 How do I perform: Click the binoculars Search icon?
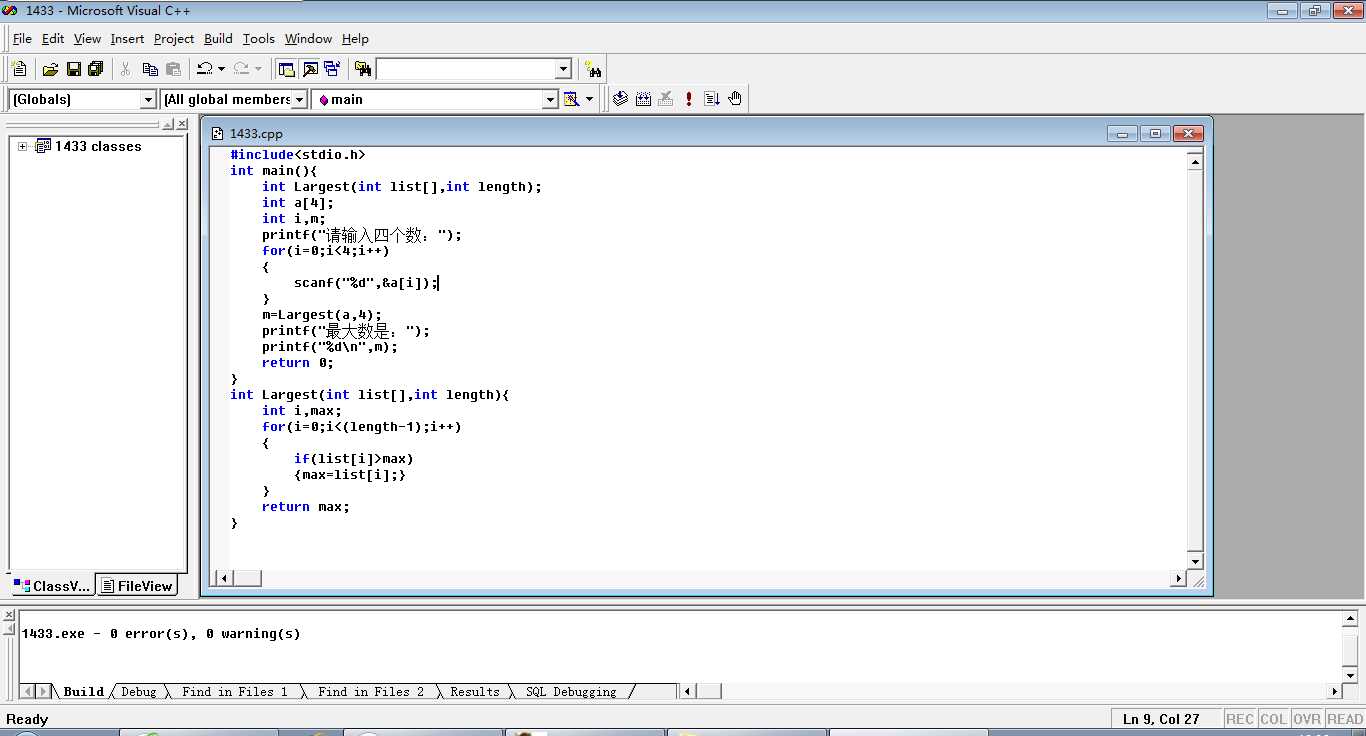[594, 69]
